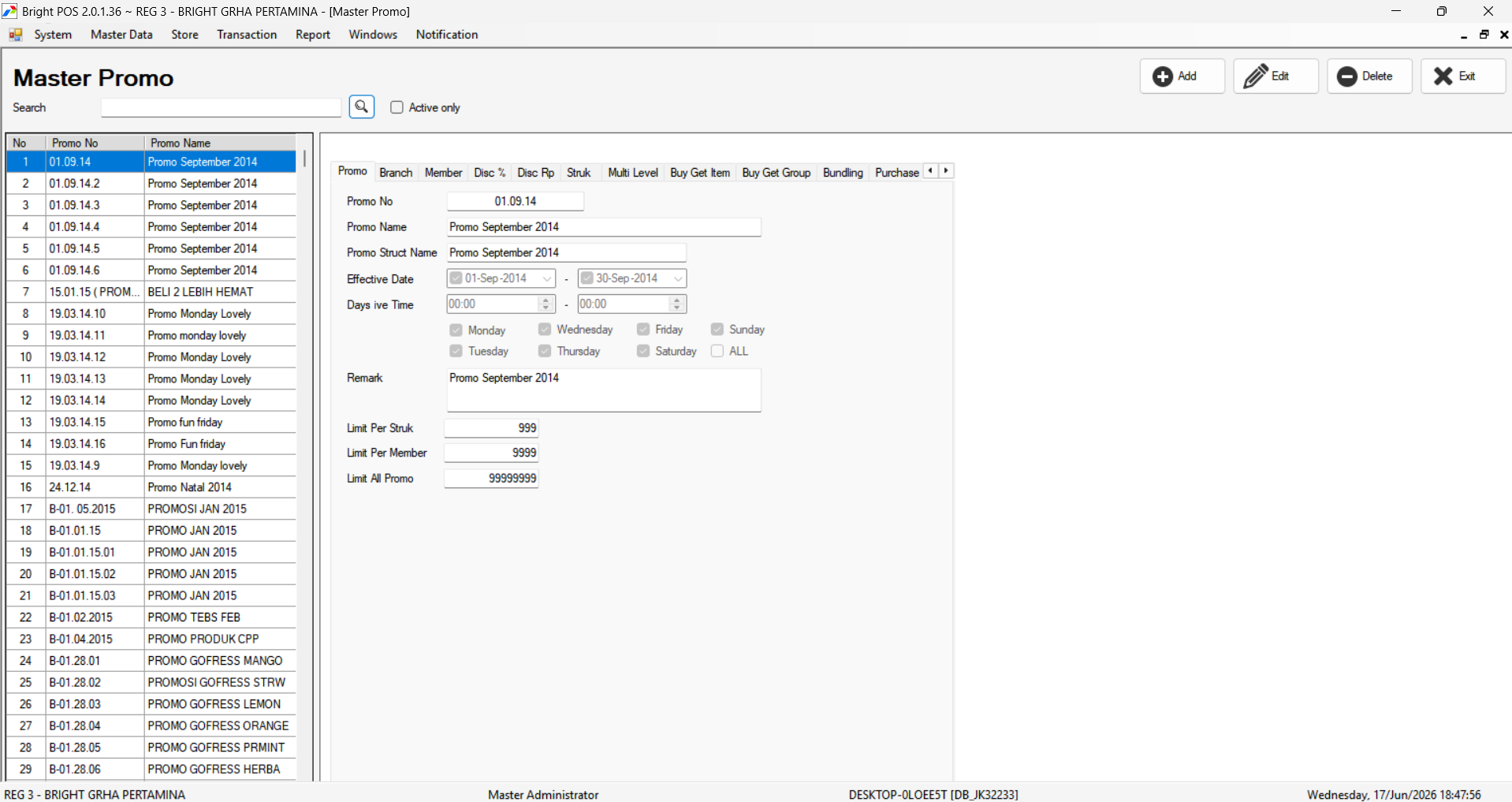This screenshot has height=802, width=1512.
Task: Minimize the inner Master Promo child window
Action: [1464, 35]
